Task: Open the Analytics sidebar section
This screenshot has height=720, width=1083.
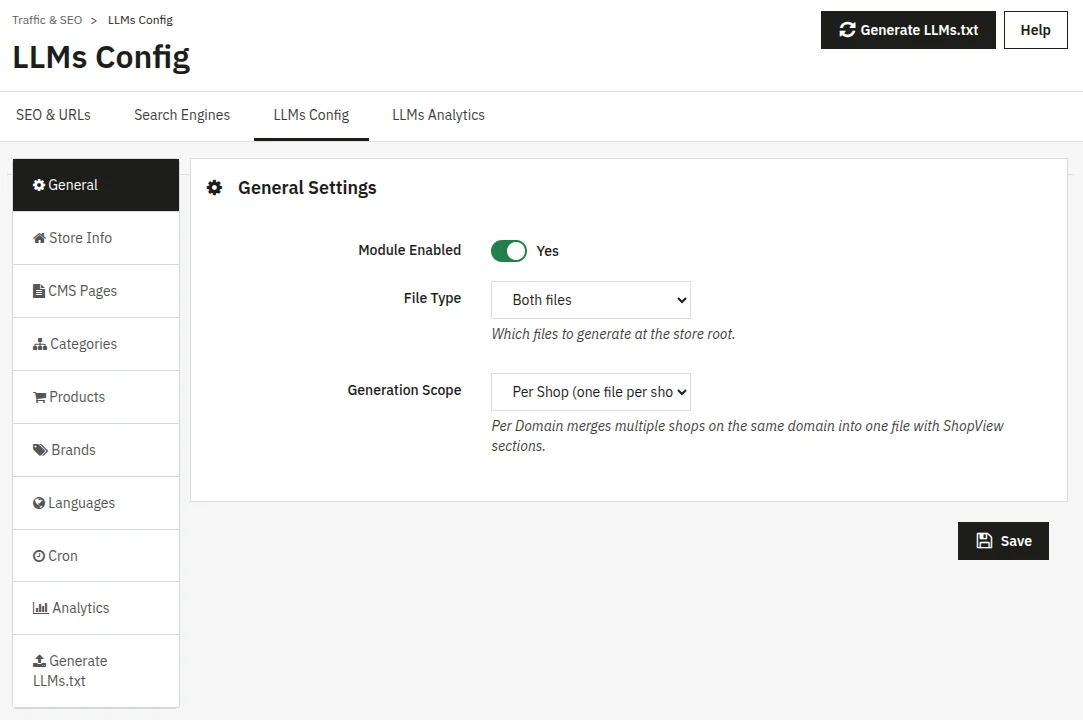Action: 96,608
